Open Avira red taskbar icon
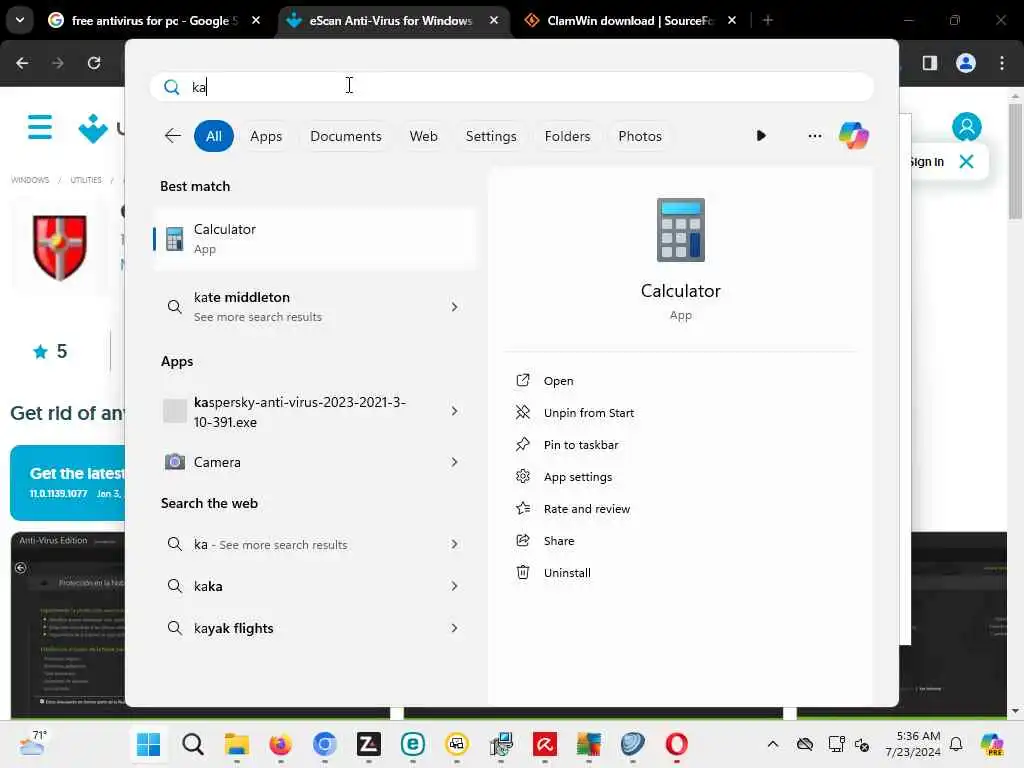 click(545, 744)
